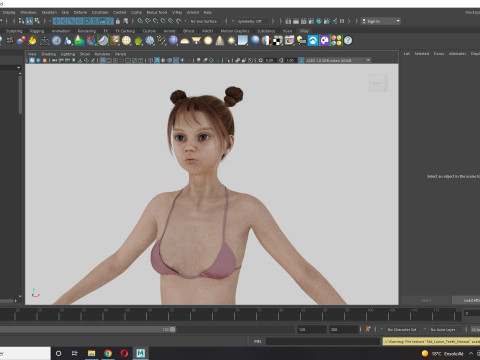Open Google Chrome from the taskbar
Screen dimensions: 480x360
[108, 353]
